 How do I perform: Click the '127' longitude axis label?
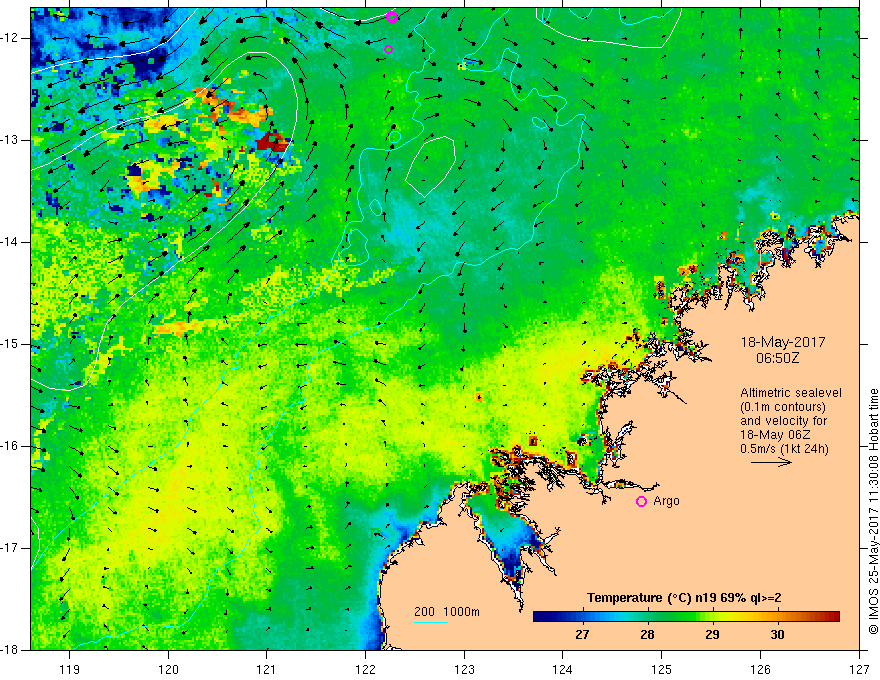point(859,669)
